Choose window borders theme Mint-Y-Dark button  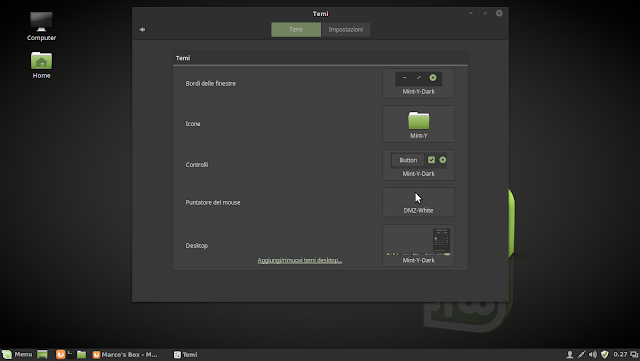418,83
